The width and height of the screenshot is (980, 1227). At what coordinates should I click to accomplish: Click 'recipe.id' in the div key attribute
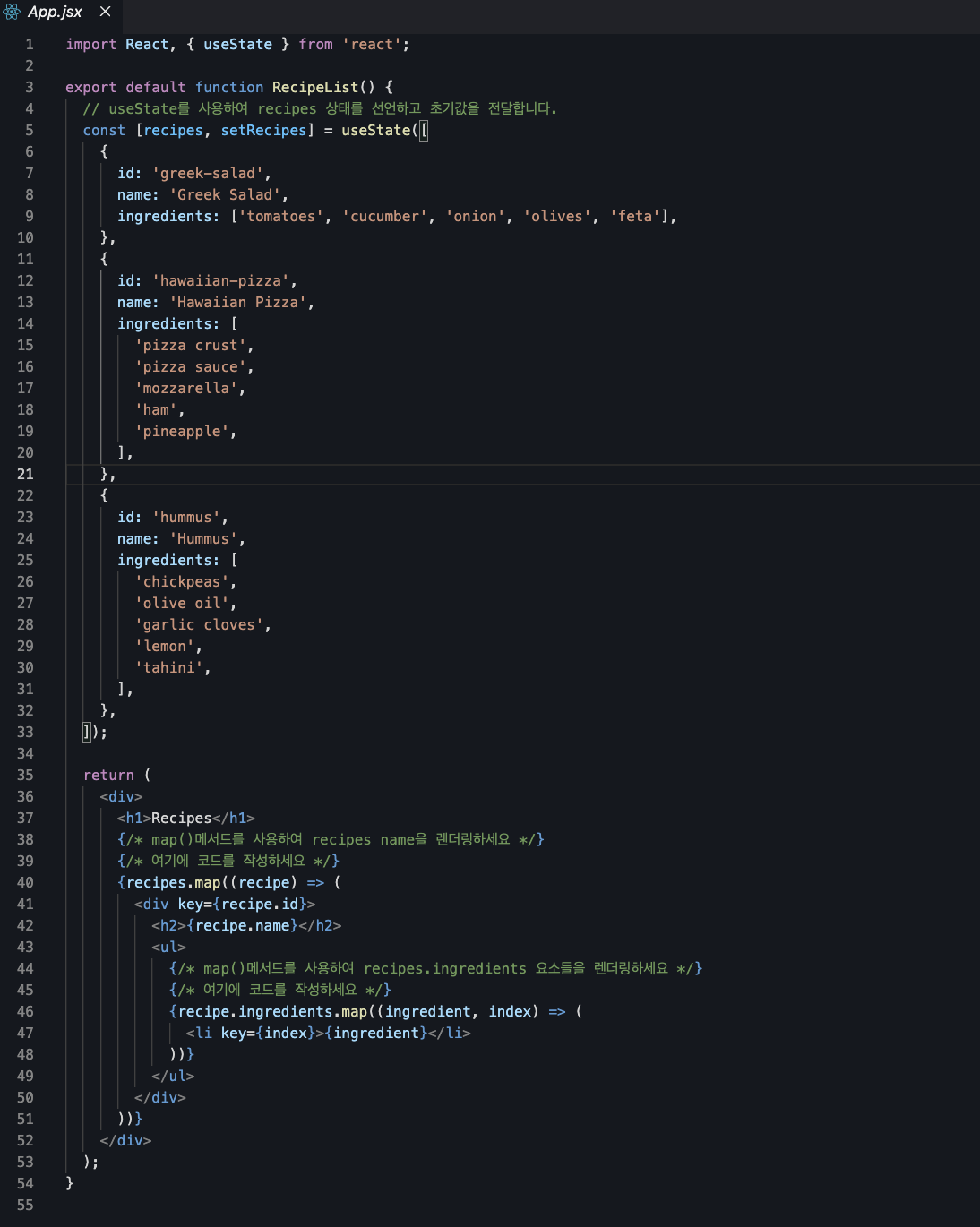(x=260, y=904)
